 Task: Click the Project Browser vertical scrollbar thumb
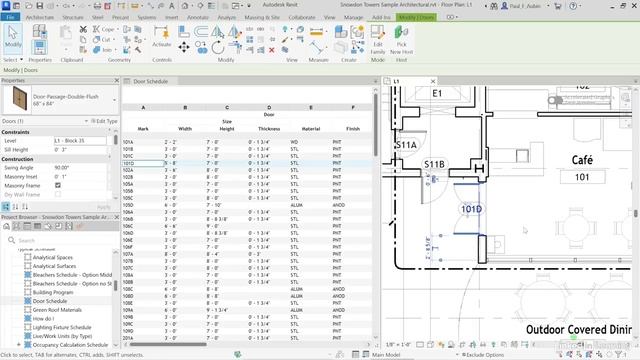coord(116,285)
